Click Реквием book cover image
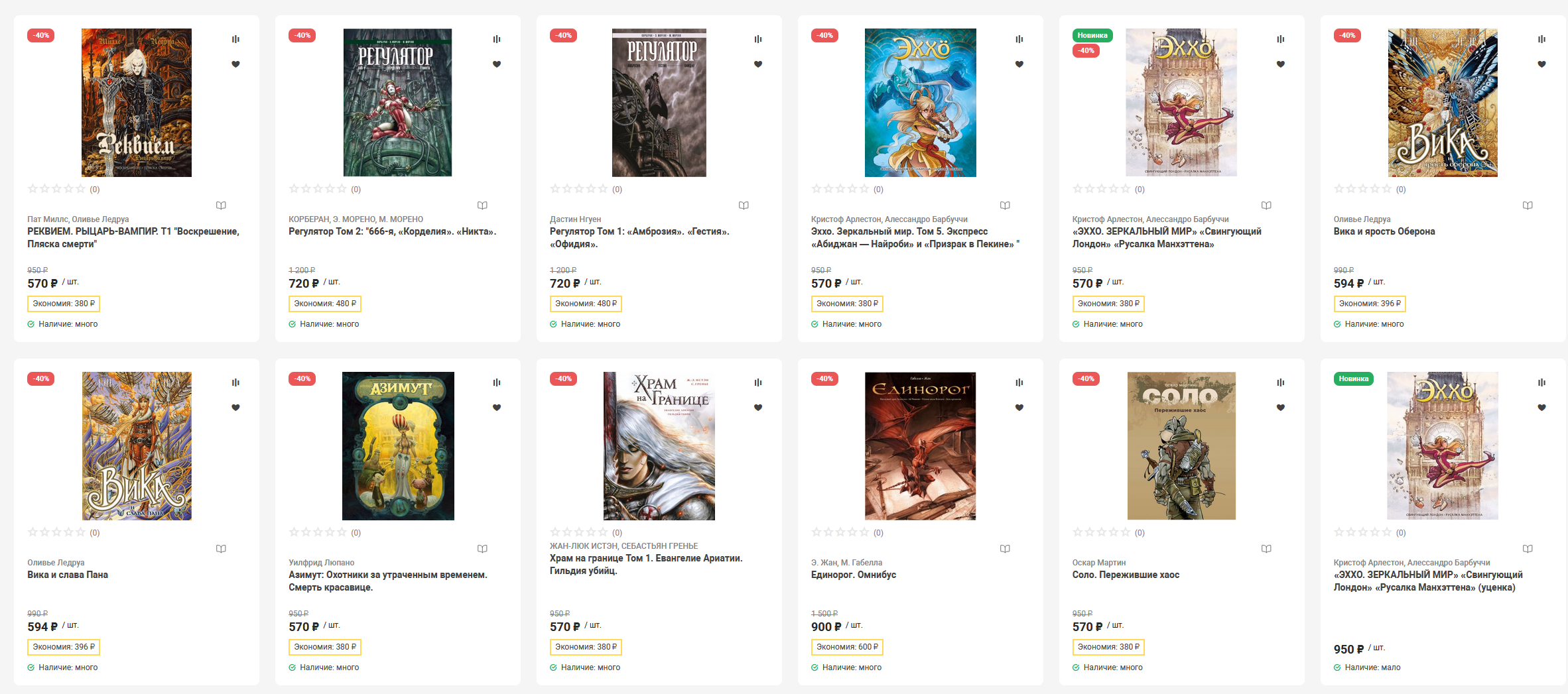This screenshot has height=694, width=1568. 137,103
